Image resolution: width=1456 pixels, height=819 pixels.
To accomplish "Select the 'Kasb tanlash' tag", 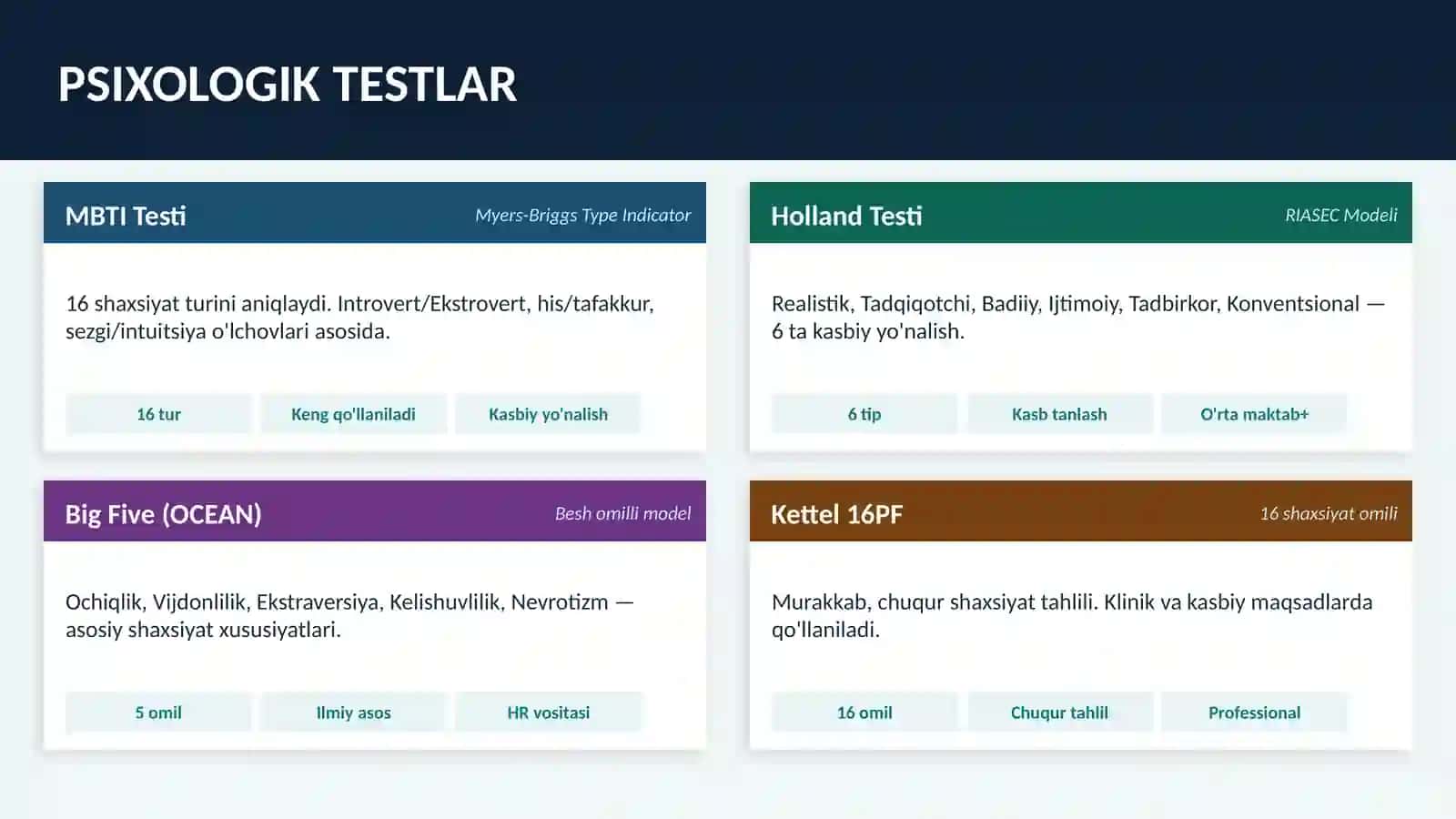I will click(1059, 414).
